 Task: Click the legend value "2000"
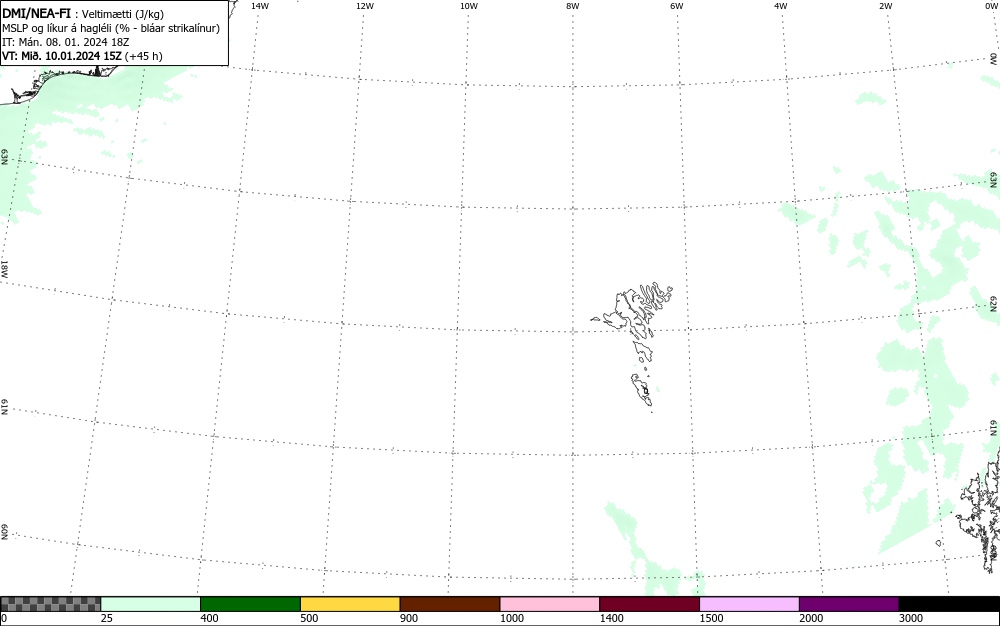811,618
